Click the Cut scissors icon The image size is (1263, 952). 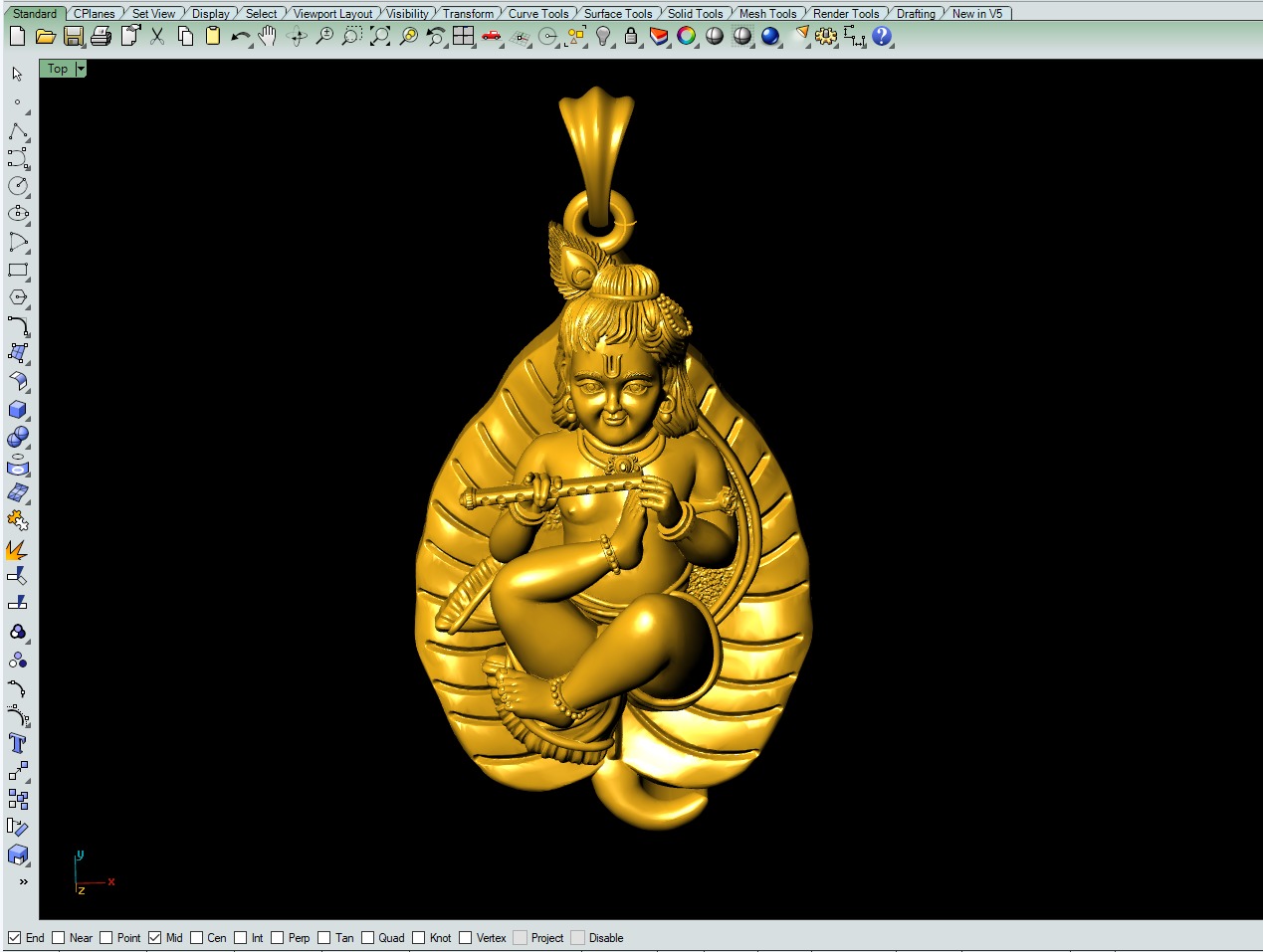pos(157,37)
